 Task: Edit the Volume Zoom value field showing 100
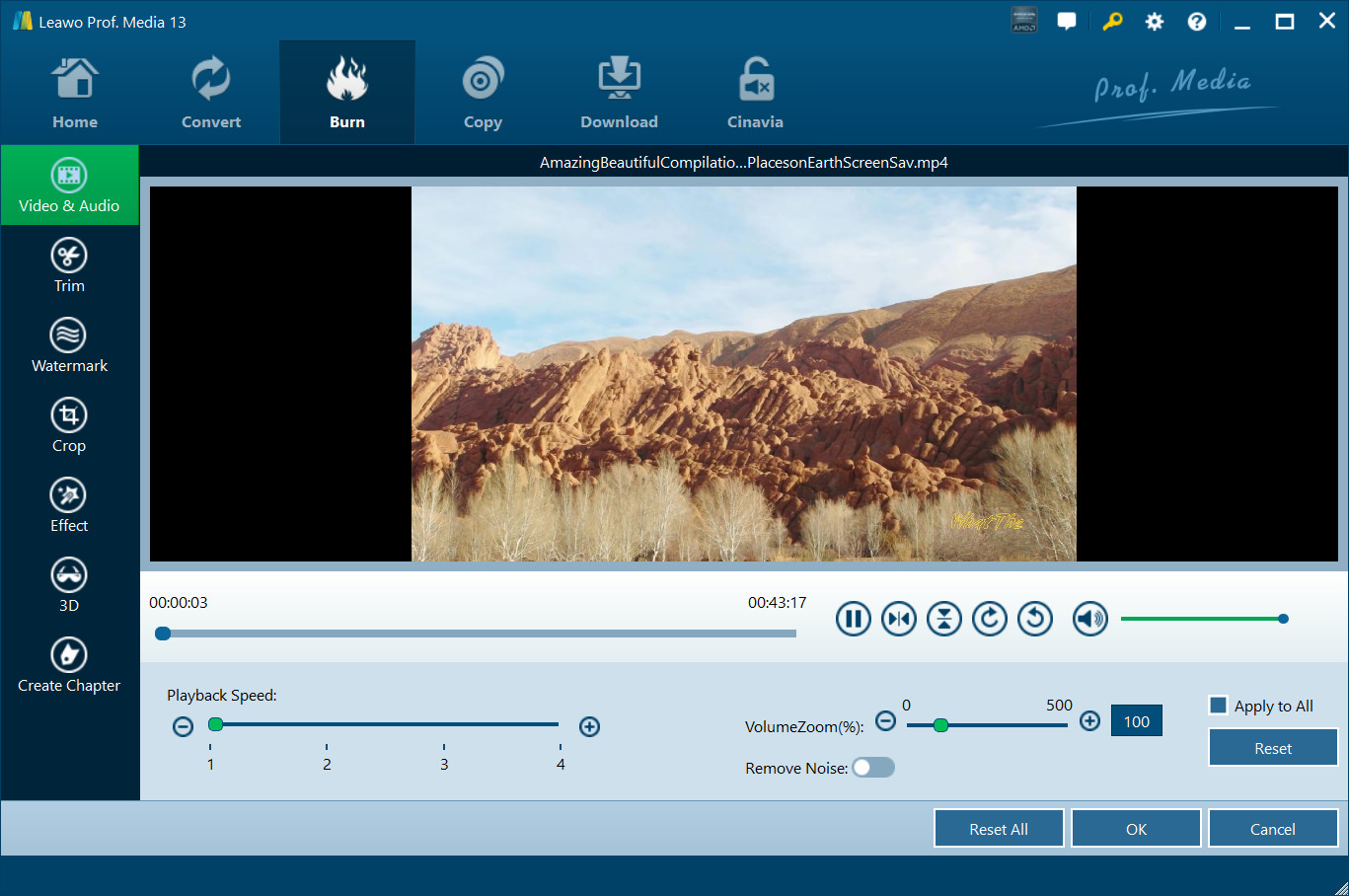click(x=1136, y=720)
